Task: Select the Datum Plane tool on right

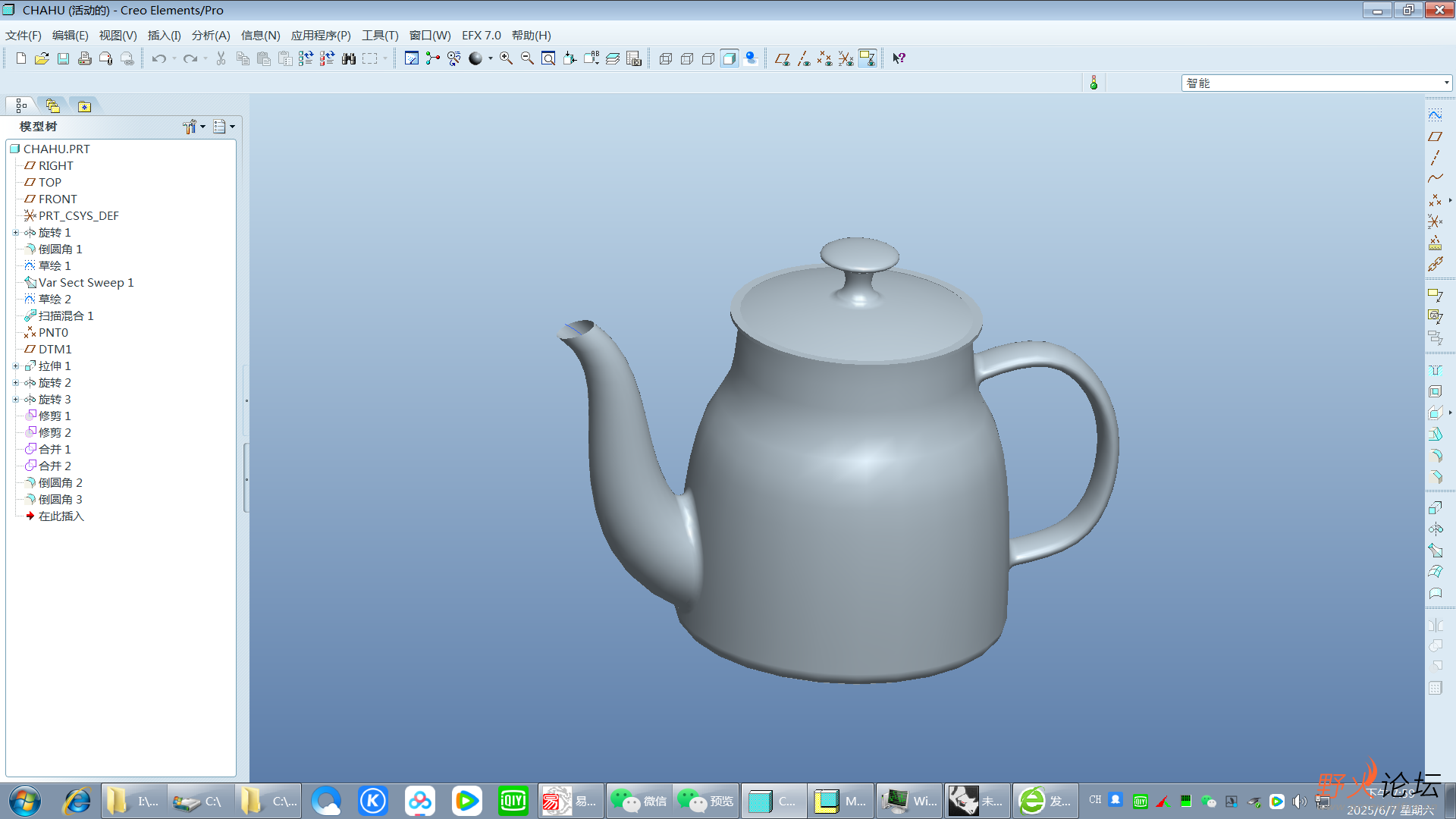Action: coord(1436,136)
